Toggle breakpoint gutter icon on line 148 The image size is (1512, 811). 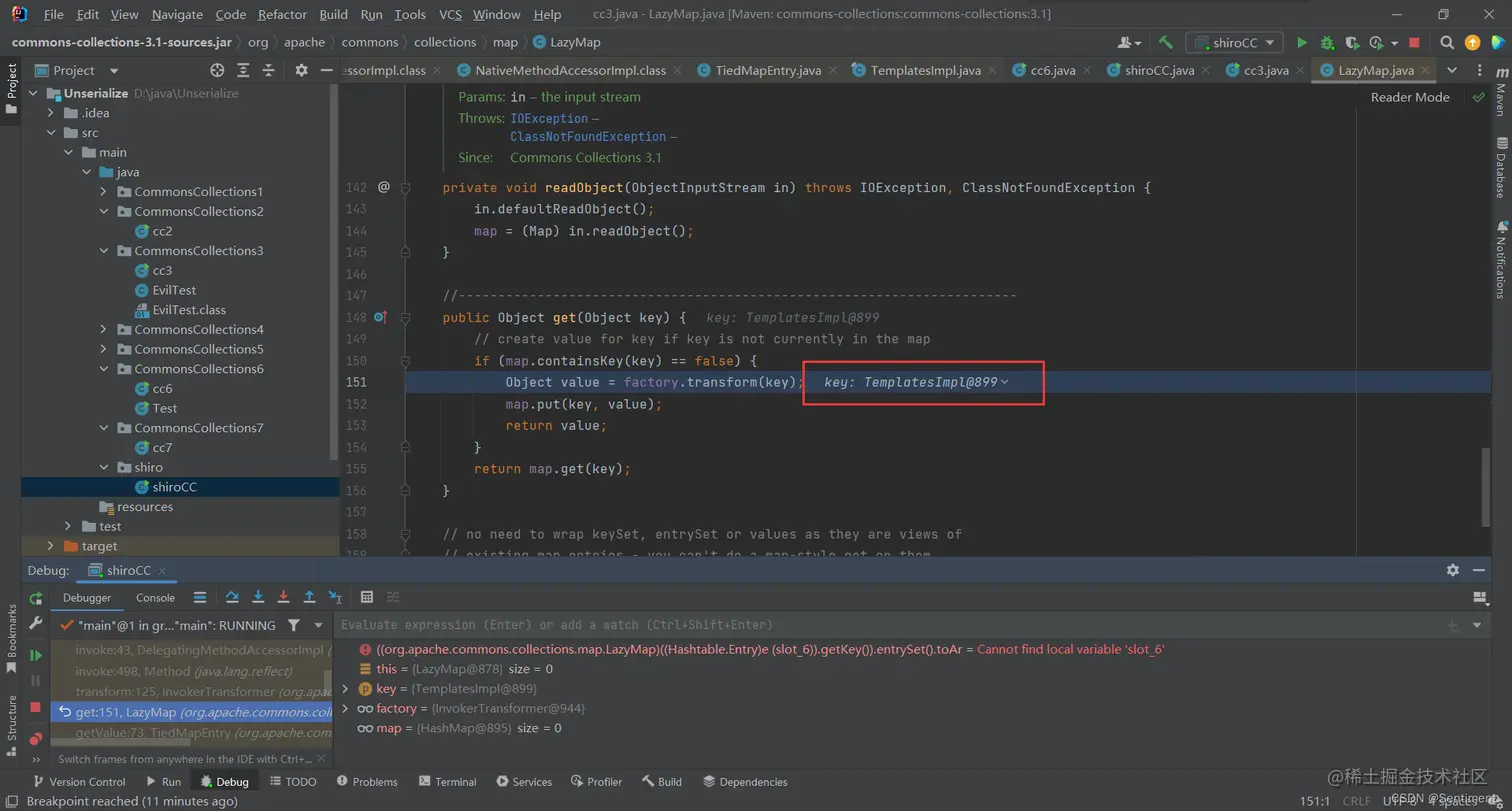381,317
